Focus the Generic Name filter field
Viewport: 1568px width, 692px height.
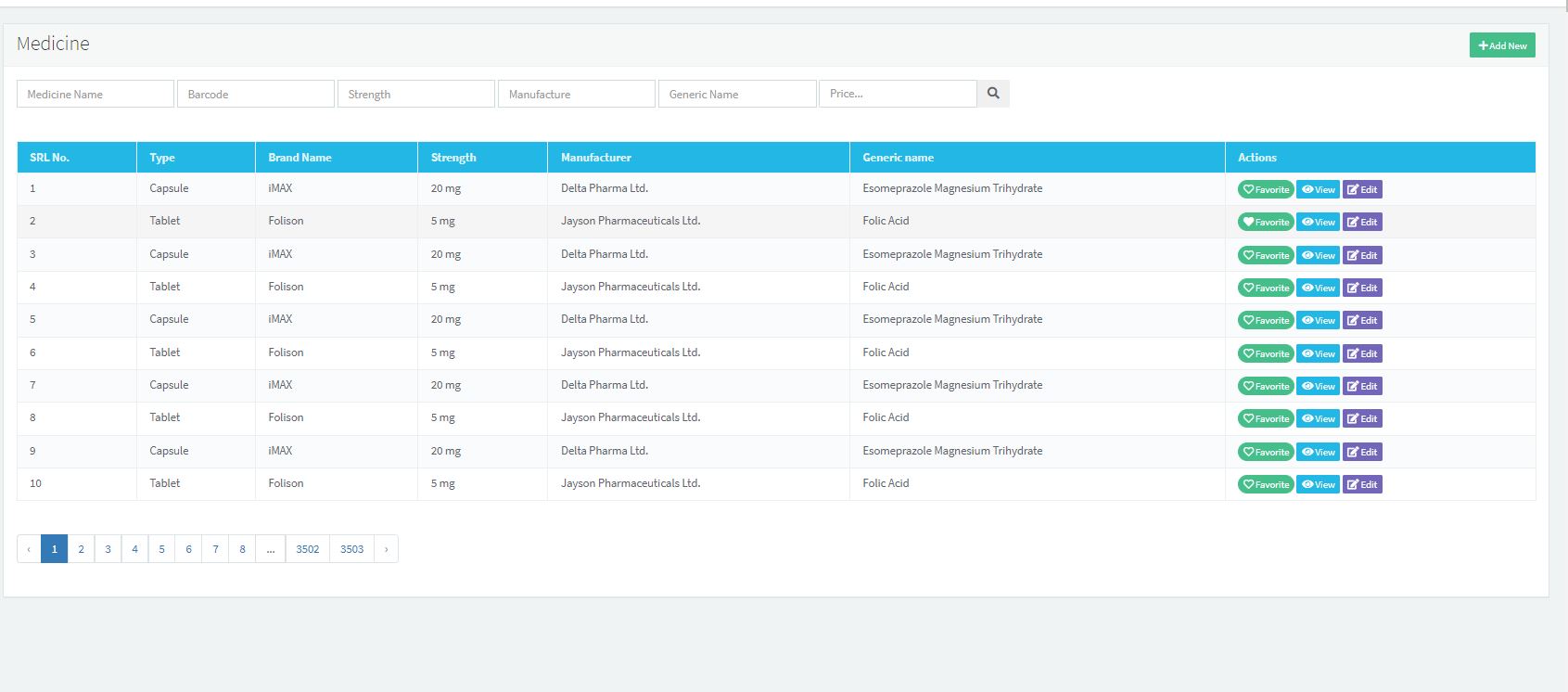[x=736, y=94]
